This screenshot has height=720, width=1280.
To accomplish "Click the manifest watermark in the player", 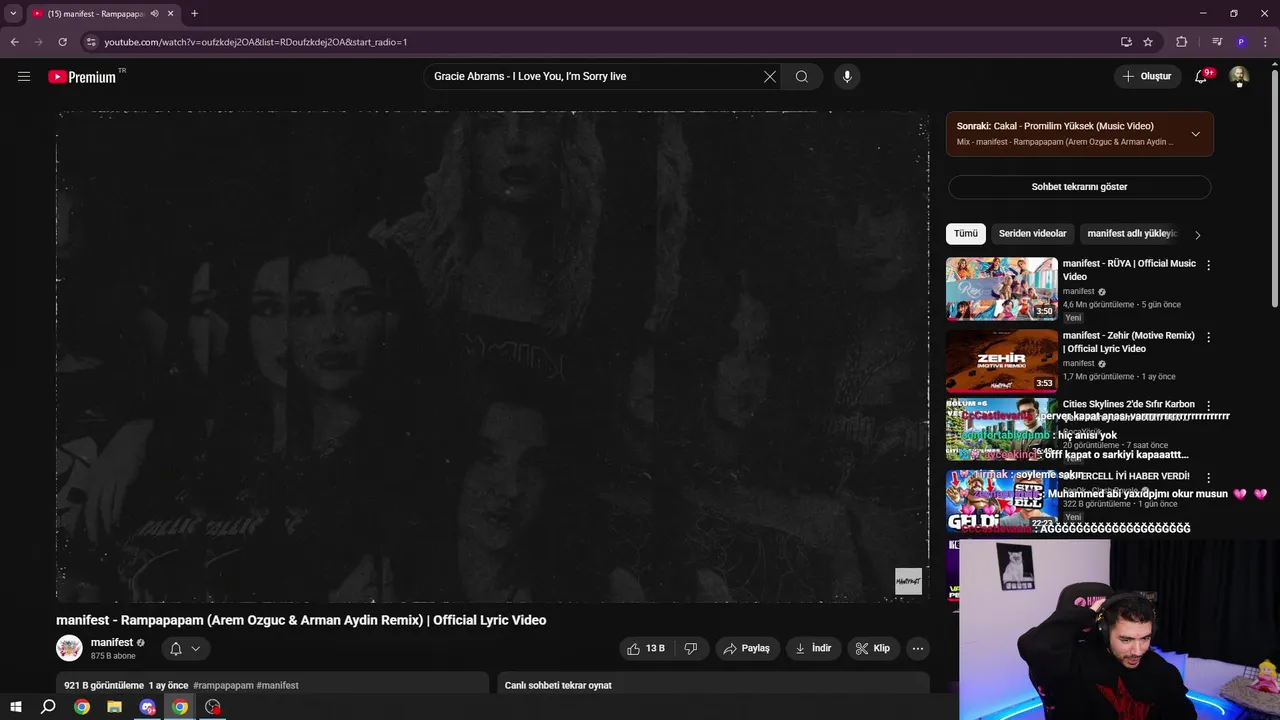I will [x=908, y=581].
